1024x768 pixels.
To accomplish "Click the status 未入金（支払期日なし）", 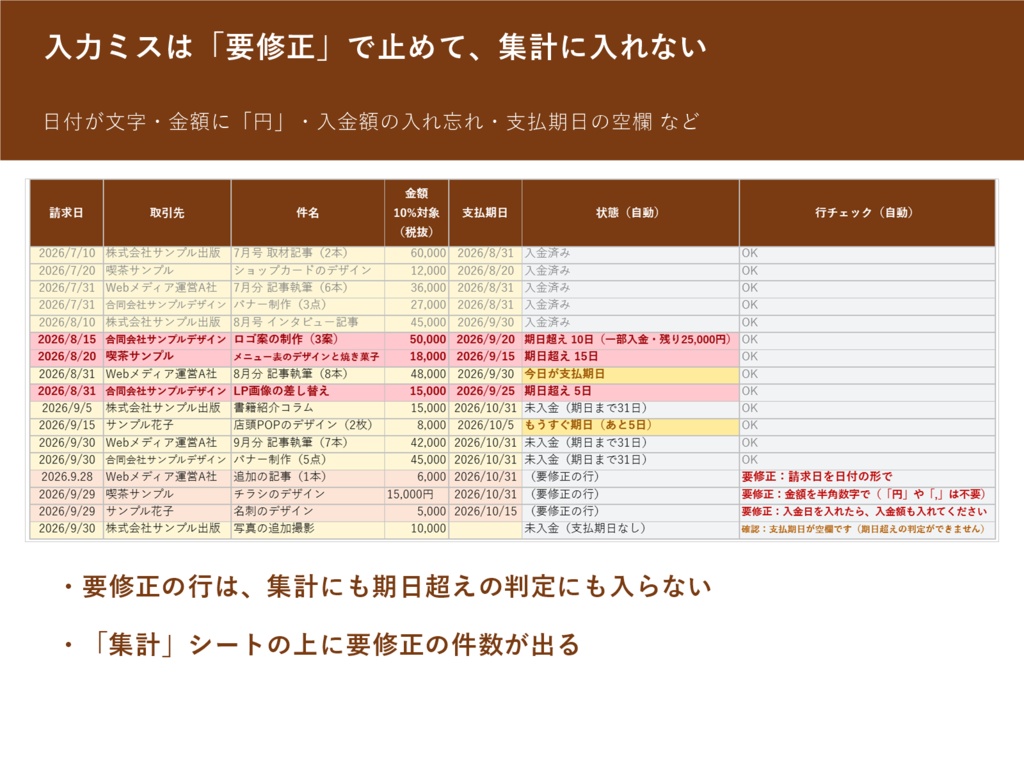I will point(630,528).
